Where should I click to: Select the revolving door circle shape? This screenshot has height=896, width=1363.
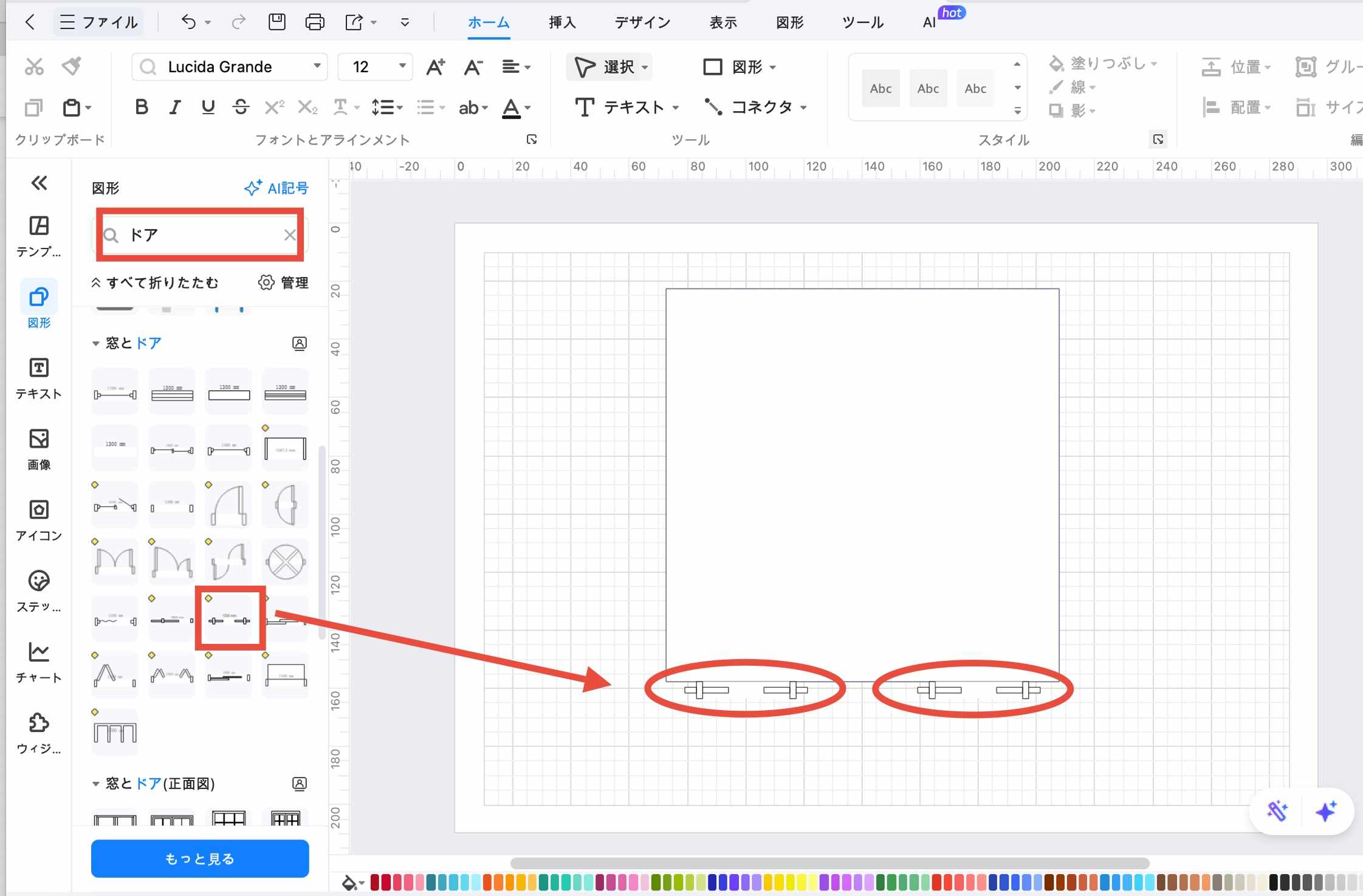285,561
